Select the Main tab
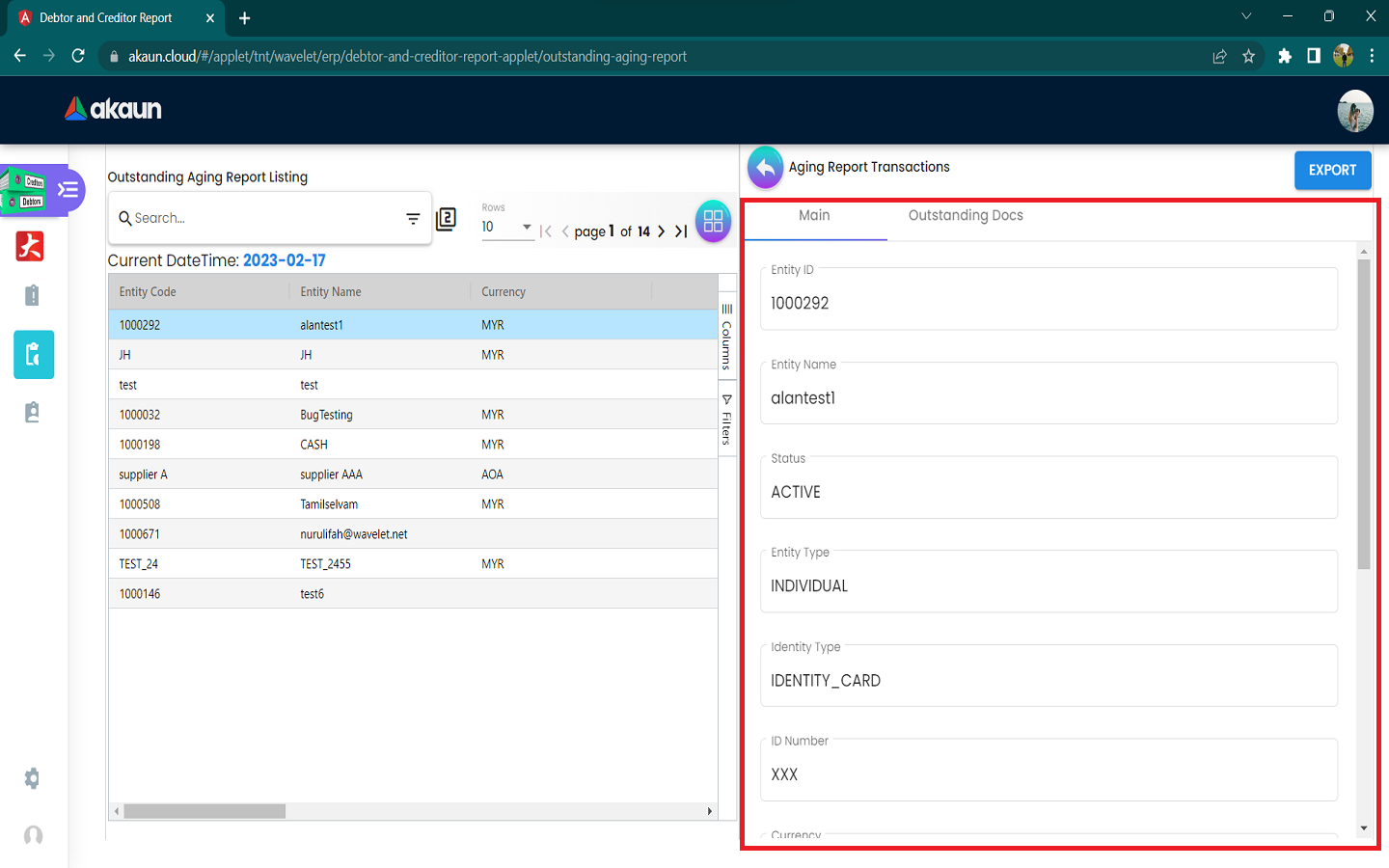 click(814, 216)
